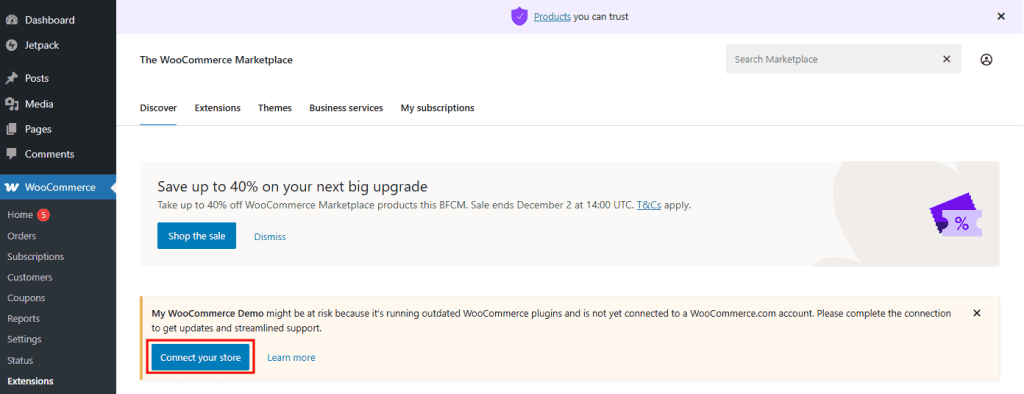This screenshot has width=1024, height=394.
Task: Click the Comments bubble icon
Action: 11,154
